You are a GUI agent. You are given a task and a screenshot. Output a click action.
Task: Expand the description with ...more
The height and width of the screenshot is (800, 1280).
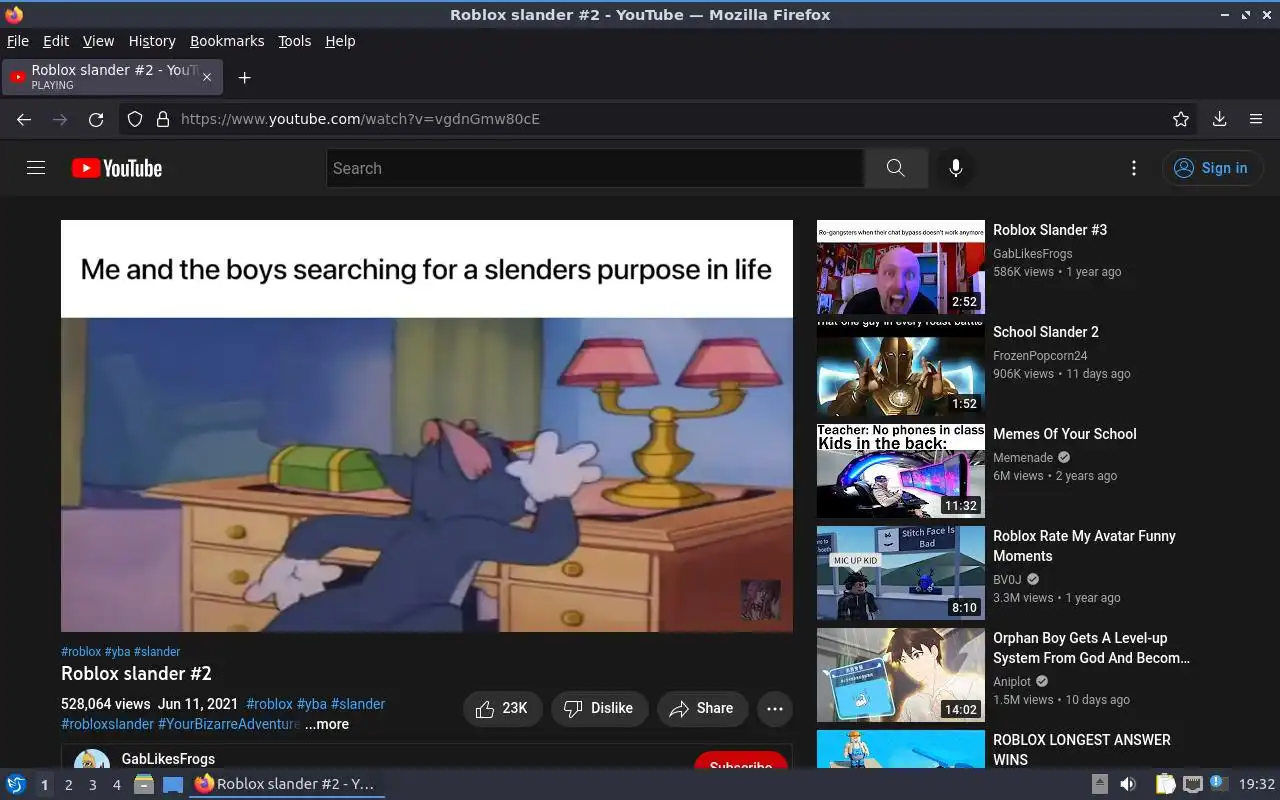327,724
